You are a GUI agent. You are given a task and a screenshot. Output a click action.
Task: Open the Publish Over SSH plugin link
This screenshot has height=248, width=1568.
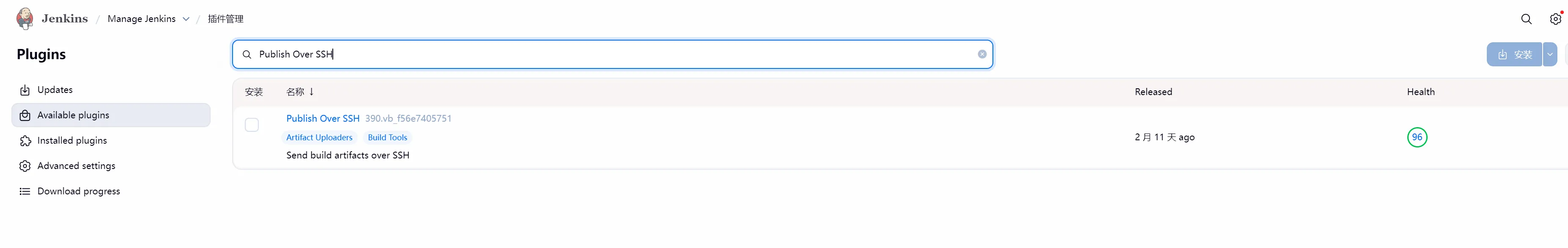pyautogui.click(x=323, y=119)
